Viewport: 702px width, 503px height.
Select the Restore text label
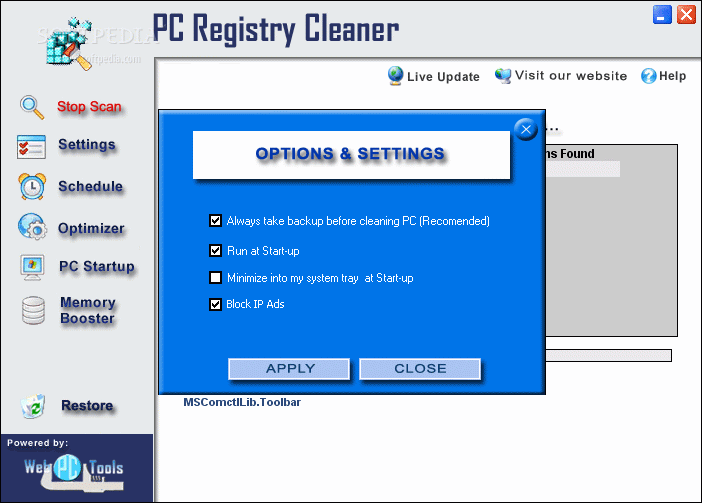[x=87, y=405]
